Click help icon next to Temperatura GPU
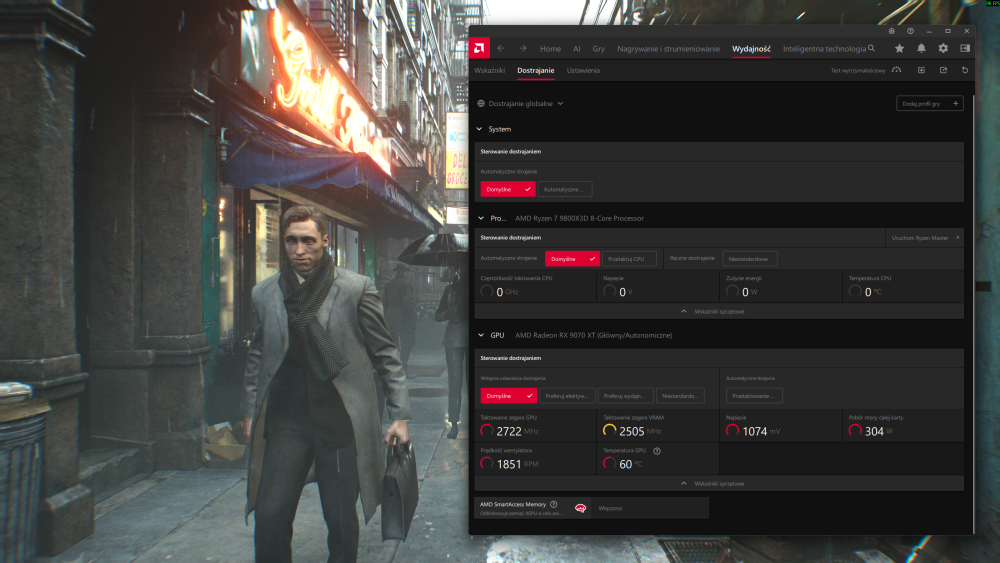The image size is (1000, 563). pos(657,451)
